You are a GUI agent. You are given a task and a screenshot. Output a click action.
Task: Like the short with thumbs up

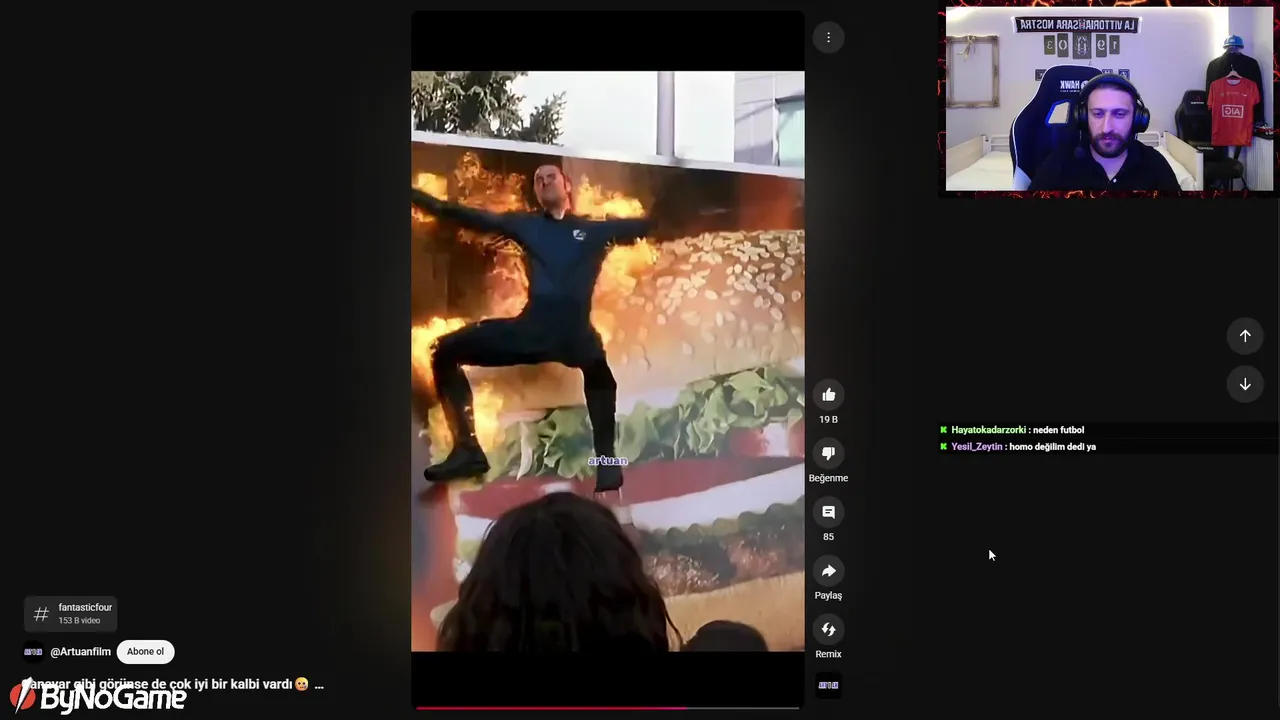tap(828, 395)
